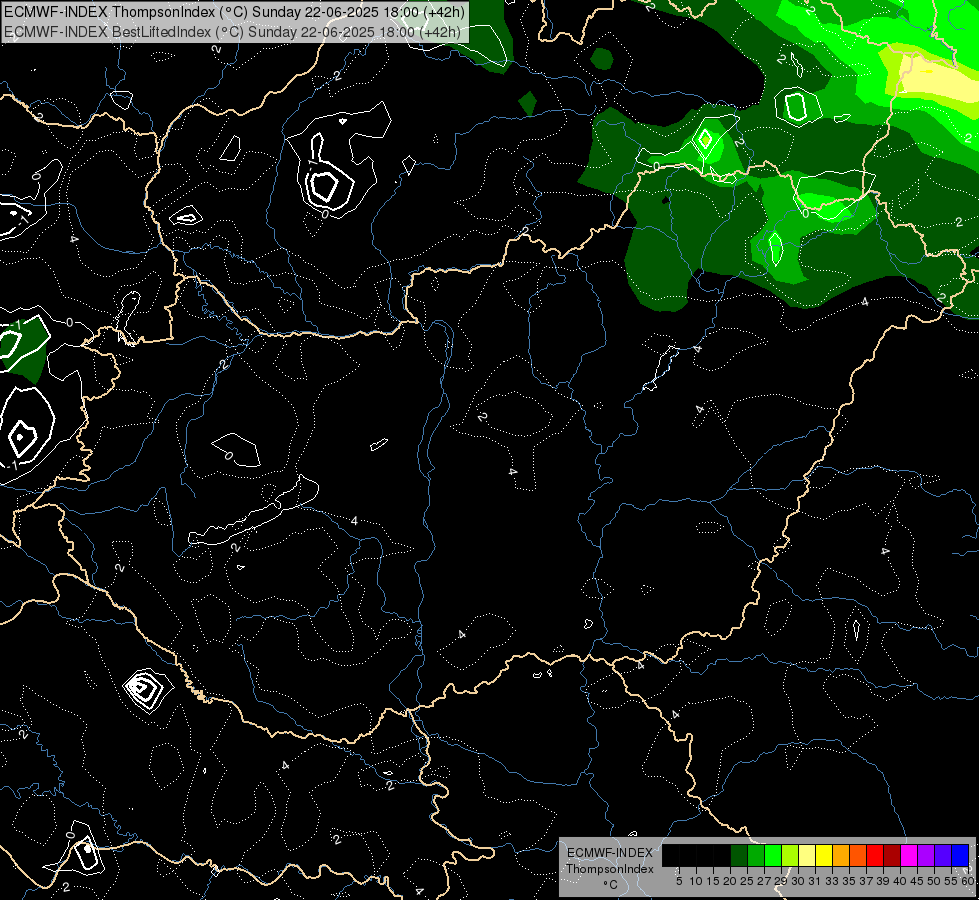This screenshot has width=979, height=900.
Task: Select the blue 55–60 legend swatch
Action: point(960,855)
